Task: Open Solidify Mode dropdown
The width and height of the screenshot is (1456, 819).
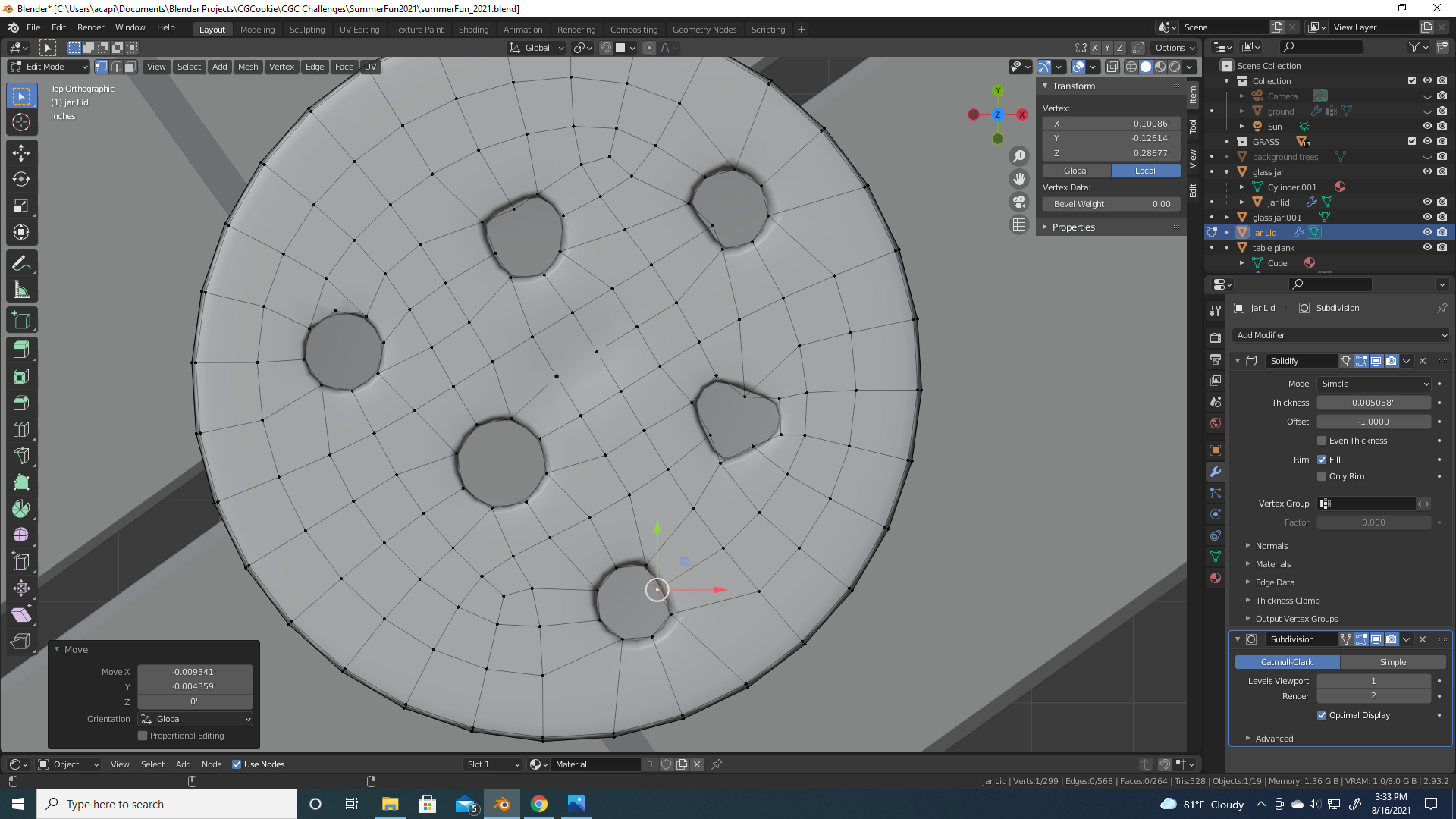Action: pyautogui.click(x=1373, y=384)
